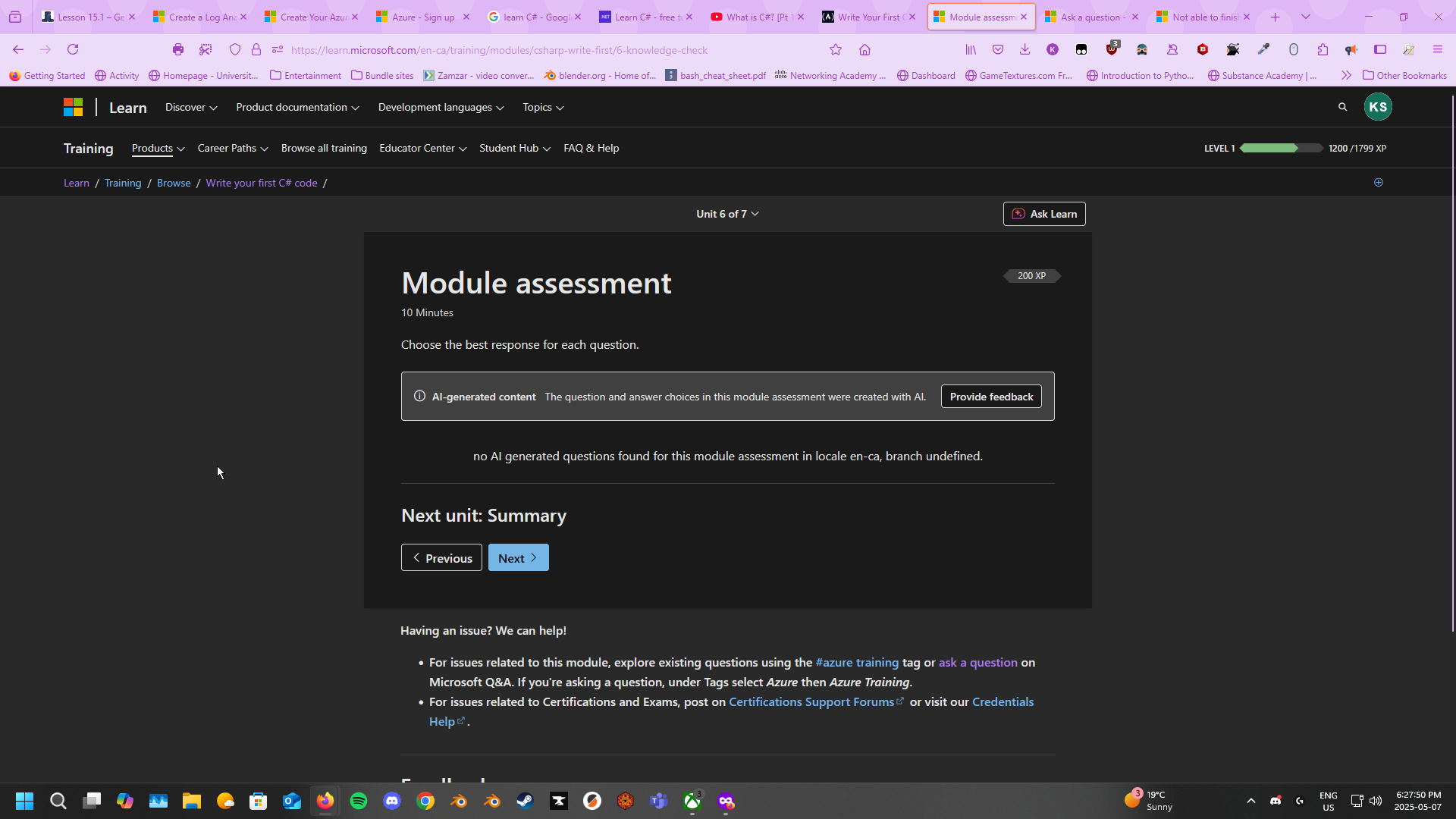The height and width of the screenshot is (819, 1456).
Task: Expand the Development languages dropdown
Action: [x=441, y=107]
